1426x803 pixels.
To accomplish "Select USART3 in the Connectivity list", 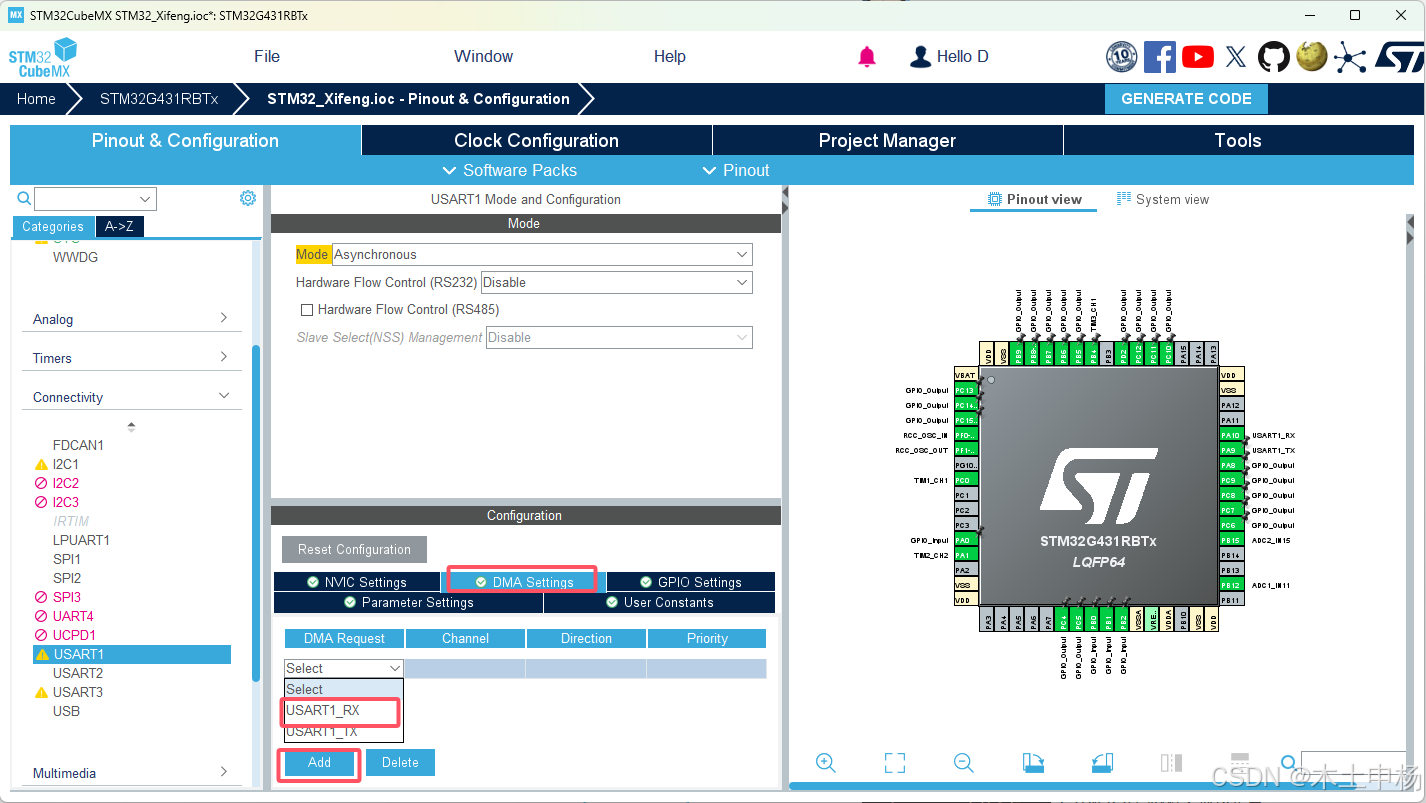I will coord(78,692).
